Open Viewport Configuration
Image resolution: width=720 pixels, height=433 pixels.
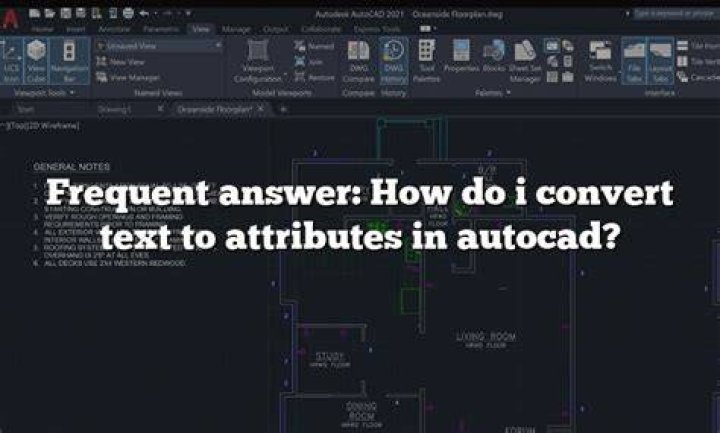click(x=258, y=62)
